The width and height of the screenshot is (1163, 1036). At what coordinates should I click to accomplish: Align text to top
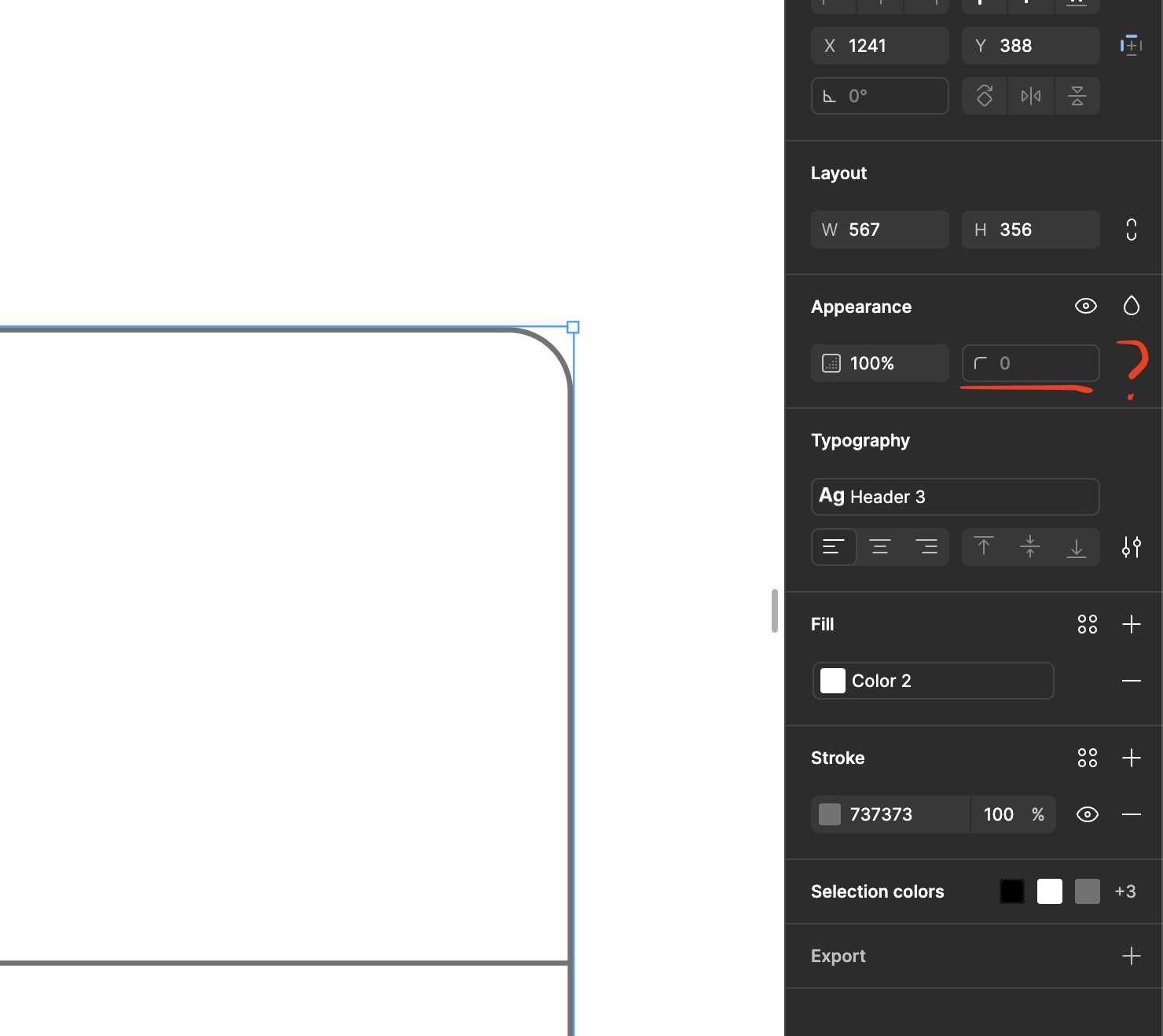[984, 547]
